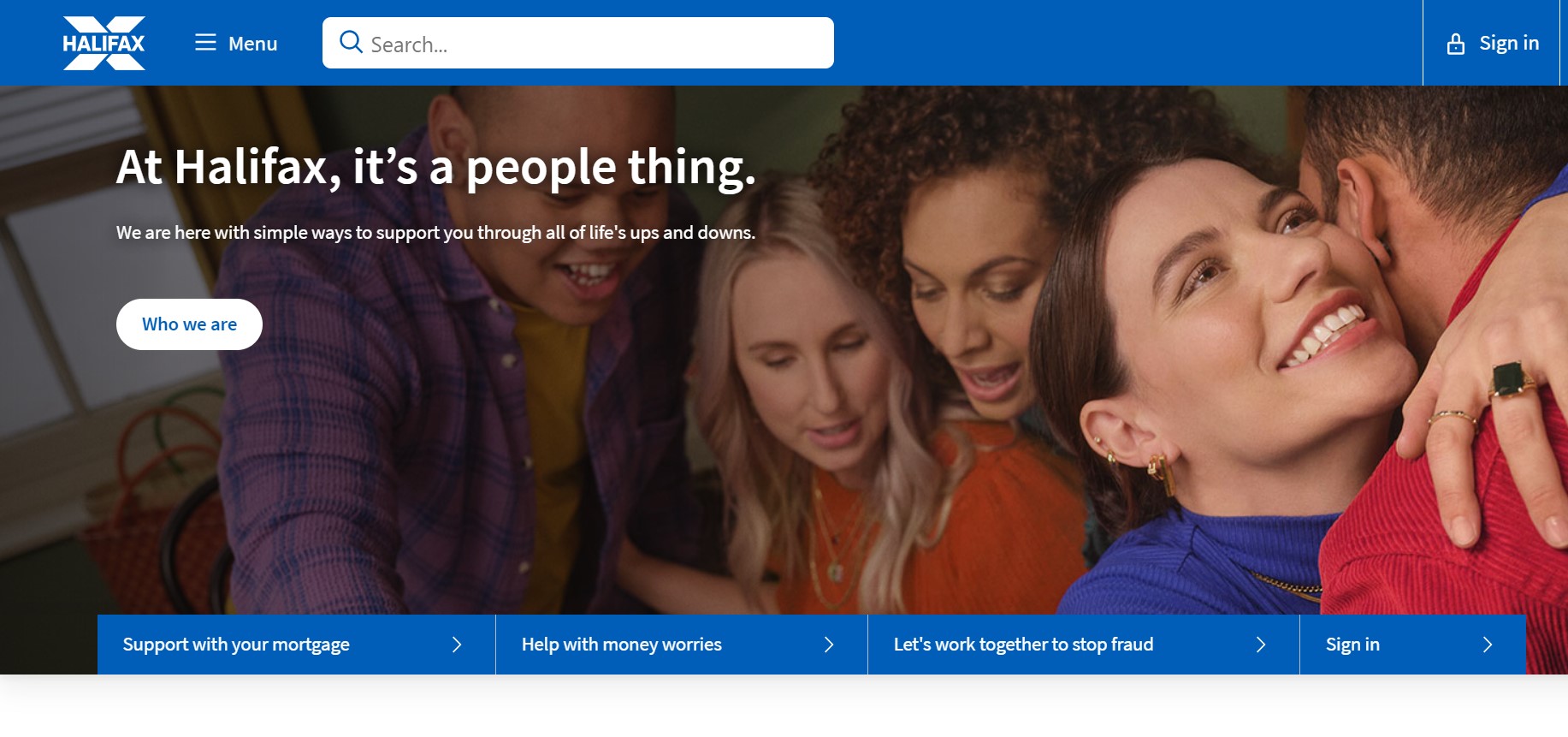
Task: Click the Halifax logo
Action: (x=104, y=43)
